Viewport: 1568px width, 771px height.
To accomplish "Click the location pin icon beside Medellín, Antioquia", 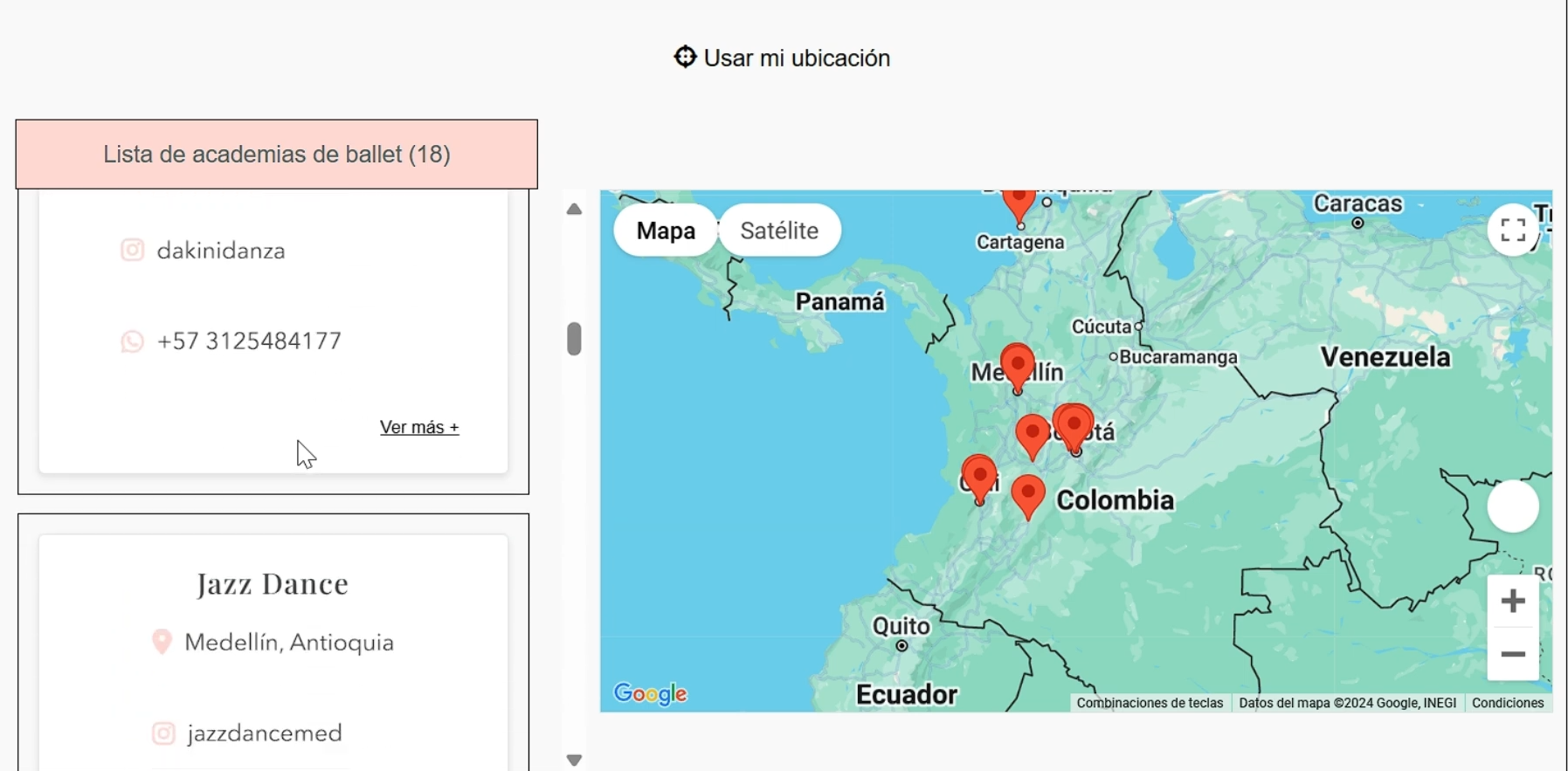I will point(162,643).
